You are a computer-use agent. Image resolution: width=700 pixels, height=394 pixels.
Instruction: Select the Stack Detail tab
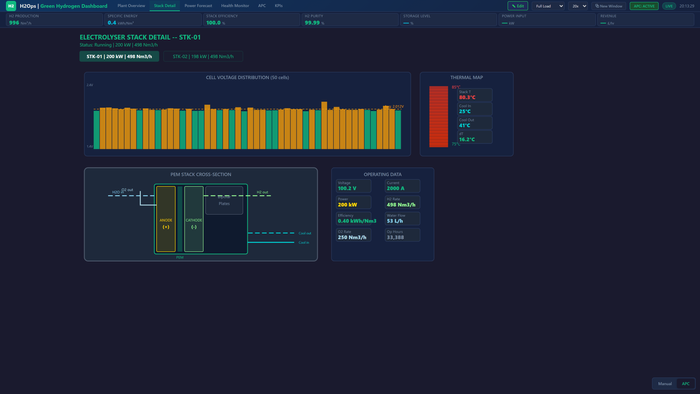[165, 6]
